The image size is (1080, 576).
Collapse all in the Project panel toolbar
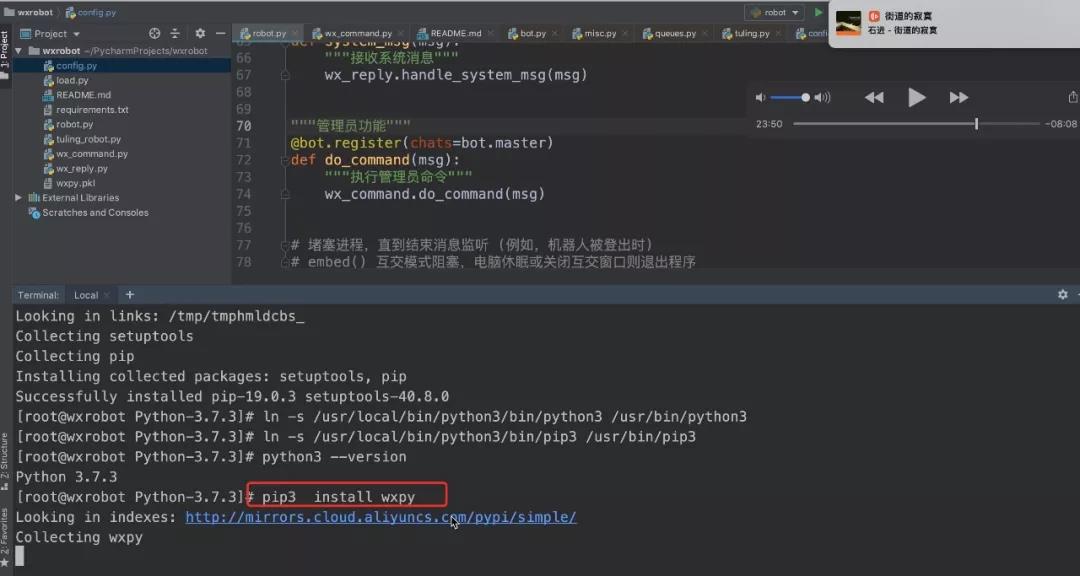tap(174, 33)
